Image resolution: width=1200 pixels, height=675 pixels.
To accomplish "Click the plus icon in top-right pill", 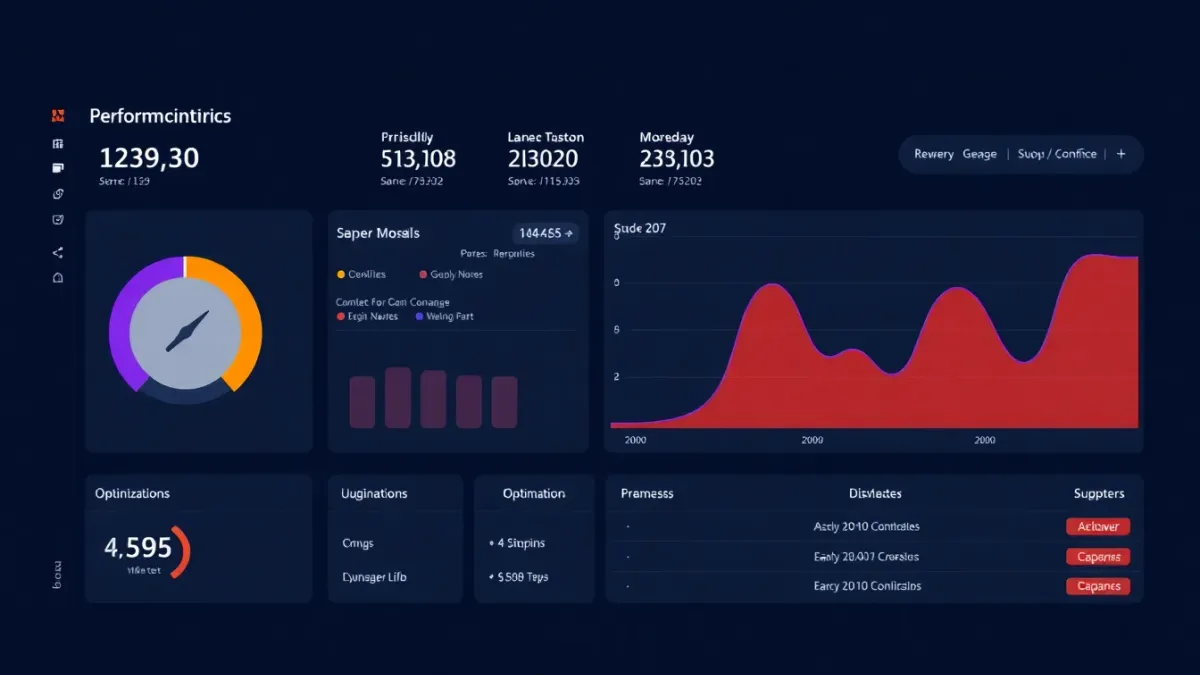I will 1121,154.
